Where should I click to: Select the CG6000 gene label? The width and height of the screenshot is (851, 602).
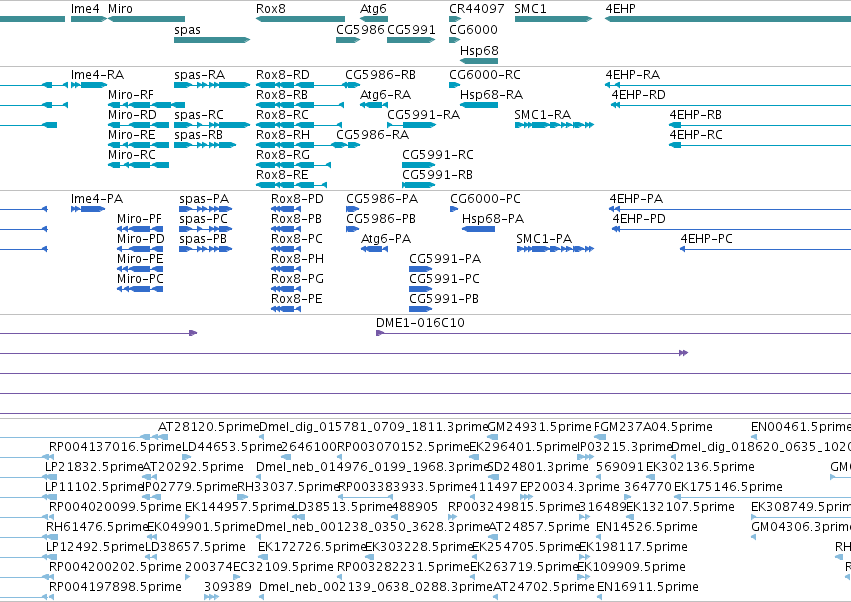pyautogui.click(x=473, y=30)
